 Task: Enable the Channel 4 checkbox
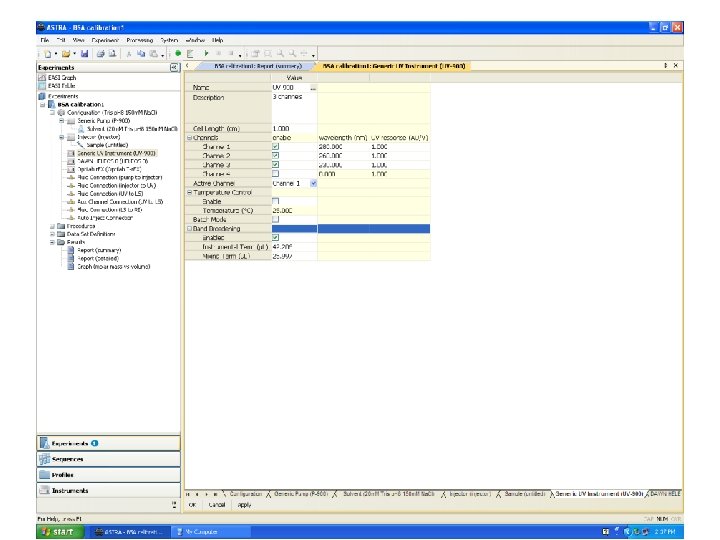tap(276, 174)
